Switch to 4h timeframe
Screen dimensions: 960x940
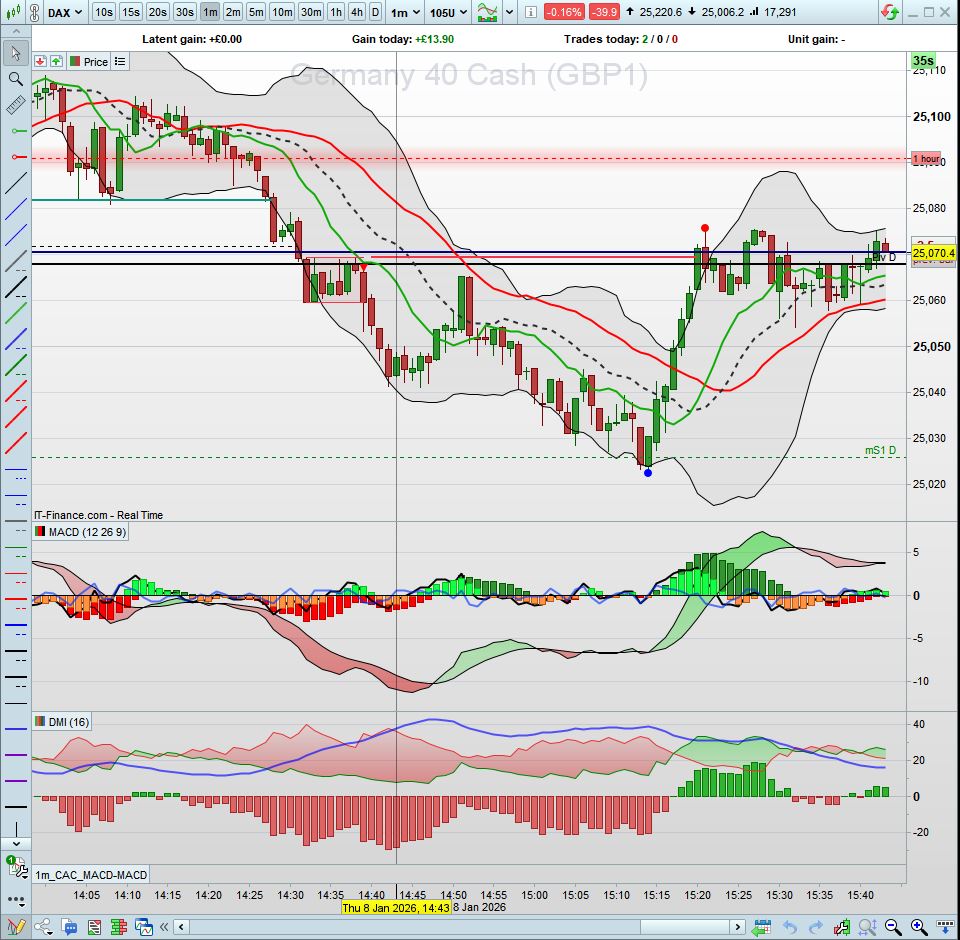(357, 12)
